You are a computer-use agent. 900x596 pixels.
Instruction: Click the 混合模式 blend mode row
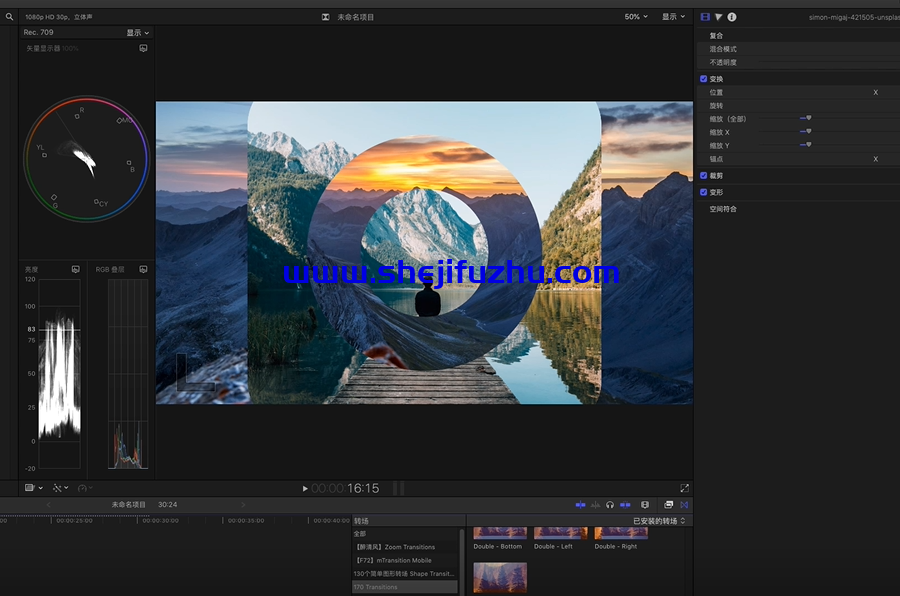798,49
